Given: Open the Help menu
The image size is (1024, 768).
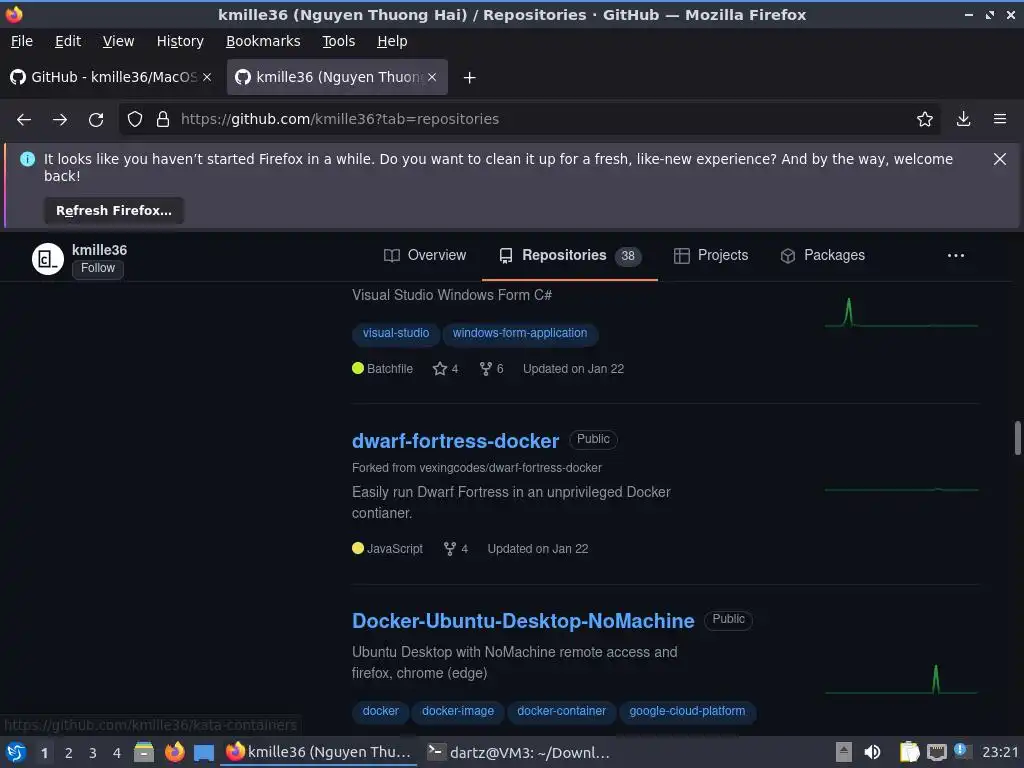Looking at the screenshot, I should pos(392,41).
